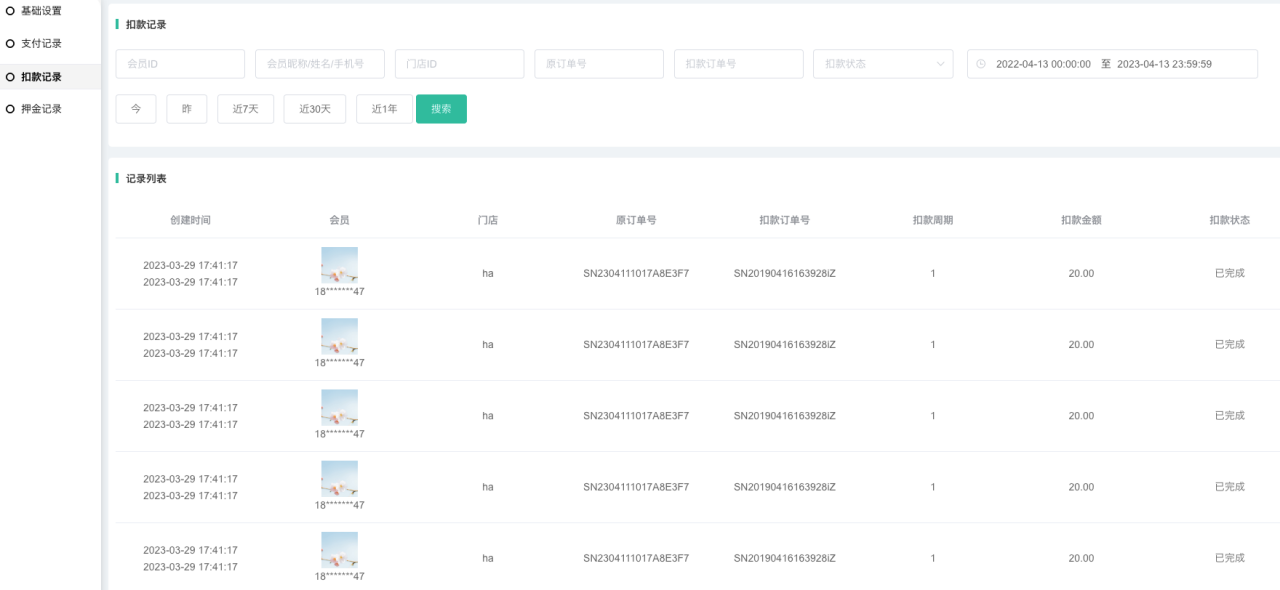Click into the 门店ID input field
Screen dimensions: 1280x590
(x=459, y=64)
